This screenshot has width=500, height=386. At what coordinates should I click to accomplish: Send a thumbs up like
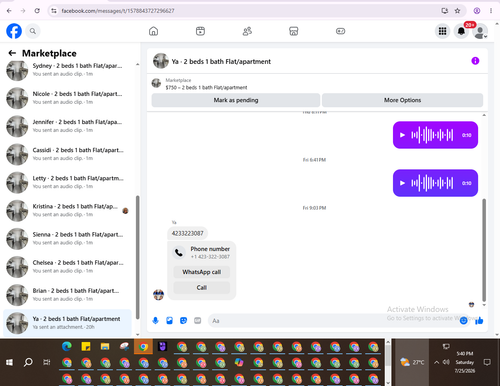[x=479, y=321]
